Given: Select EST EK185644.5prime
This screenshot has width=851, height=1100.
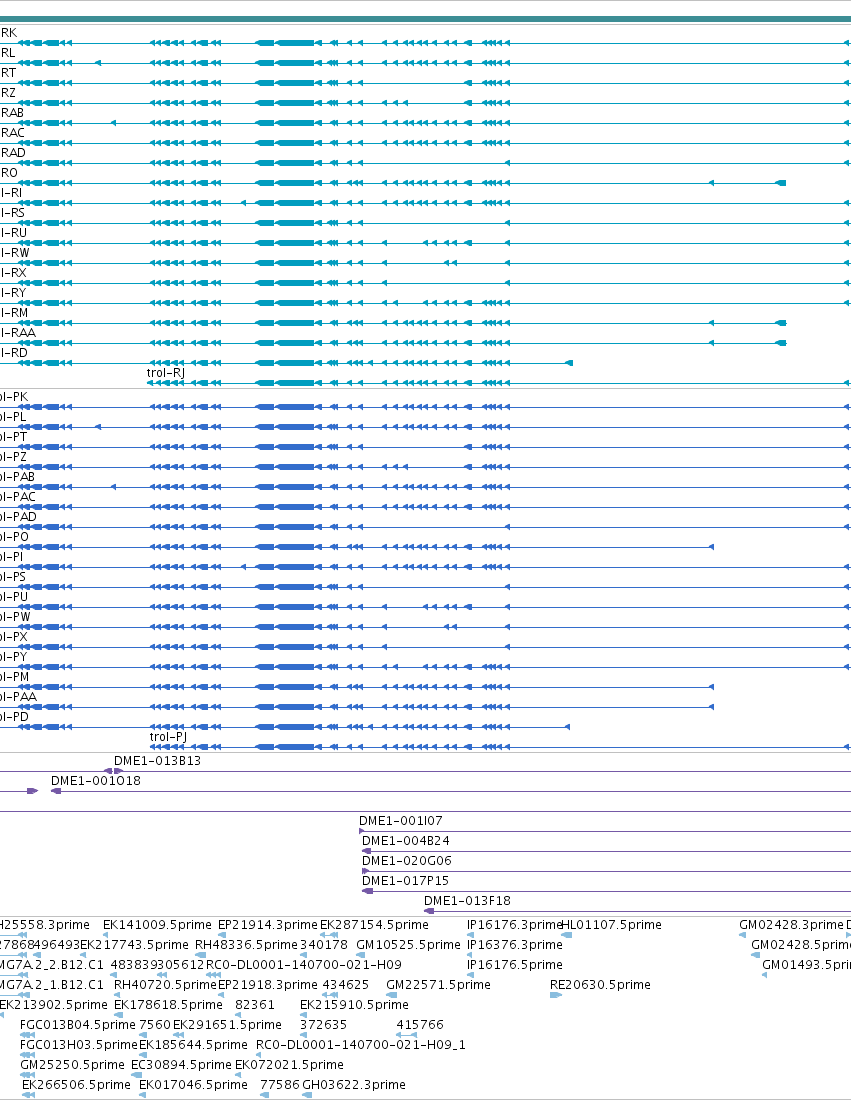Looking at the screenshot, I should [x=194, y=1045].
